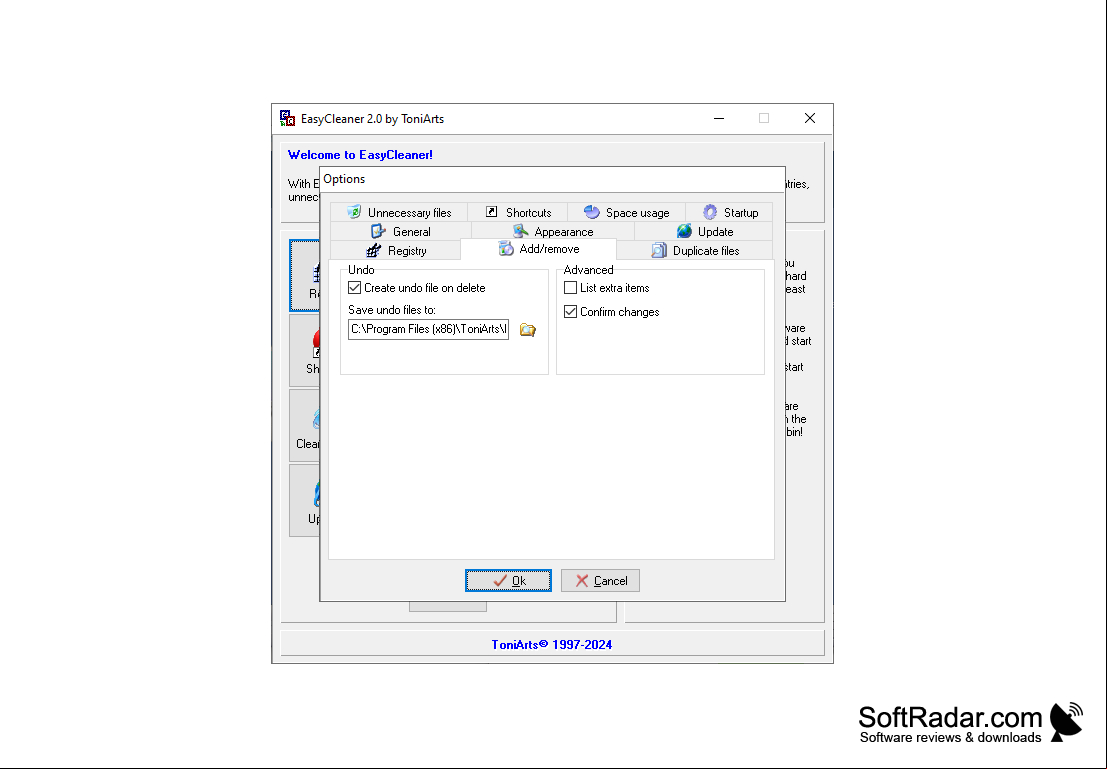Open the Duplicate files tab
Screen dimensions: 1107x769
coord(695,251)
